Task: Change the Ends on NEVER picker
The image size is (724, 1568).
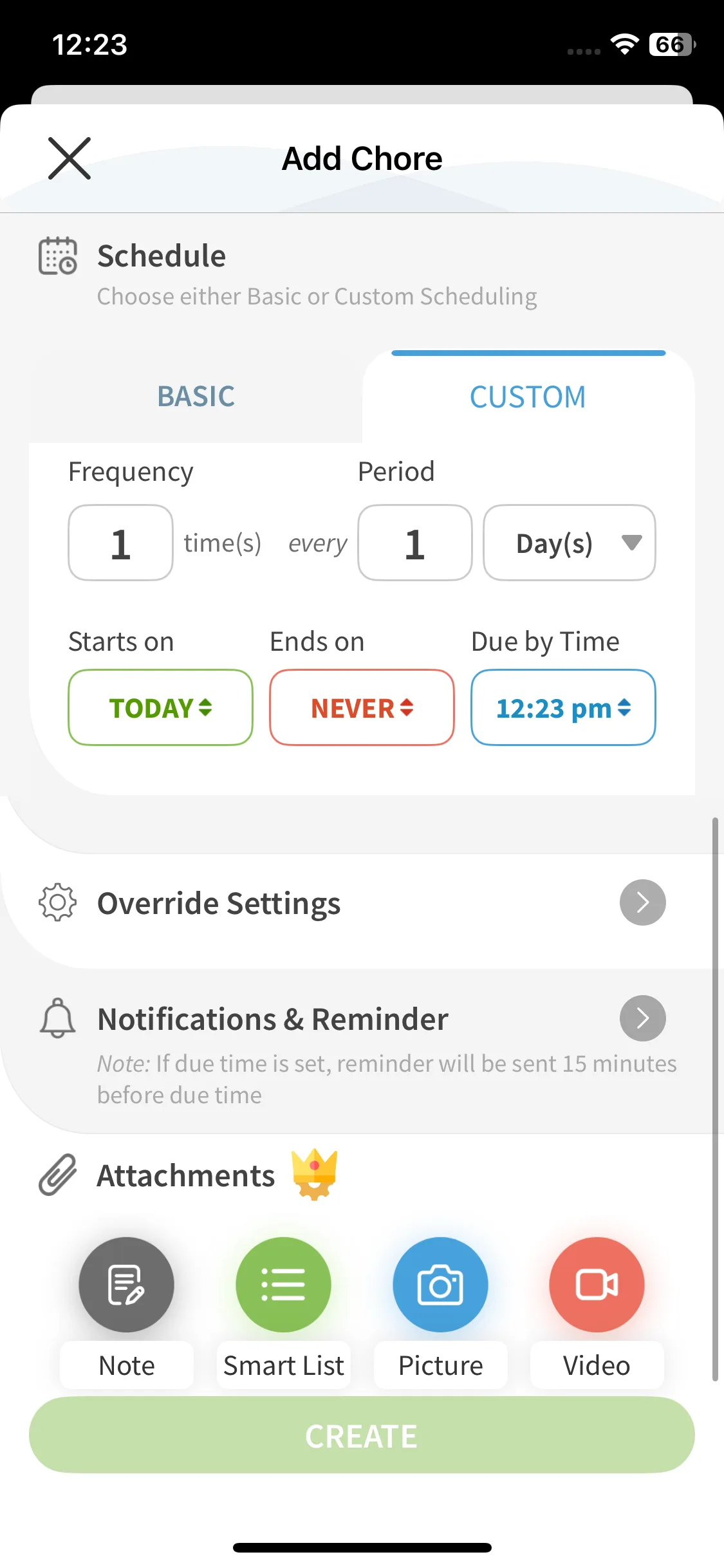Action: coord(362,708)
